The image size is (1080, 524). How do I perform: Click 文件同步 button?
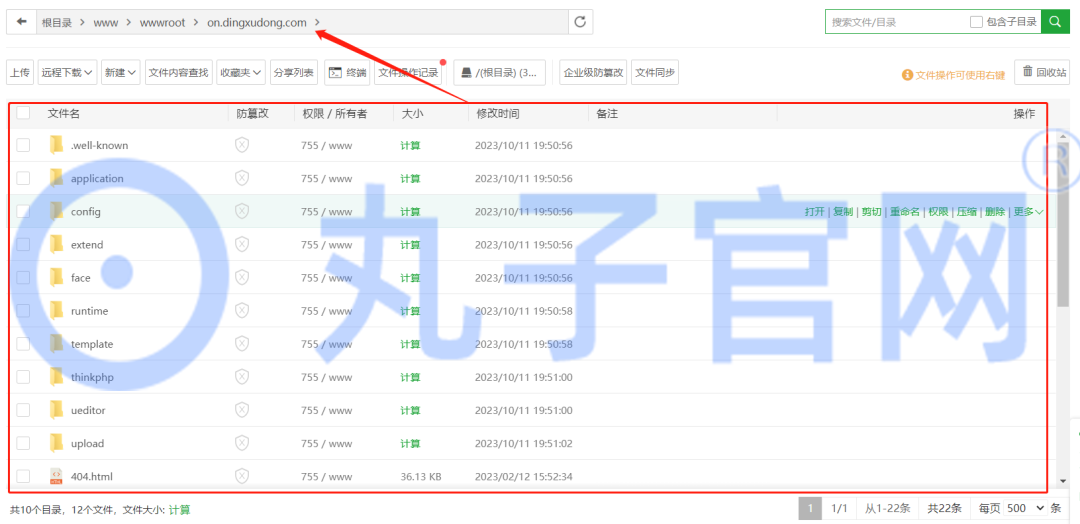tap(654, 72)
